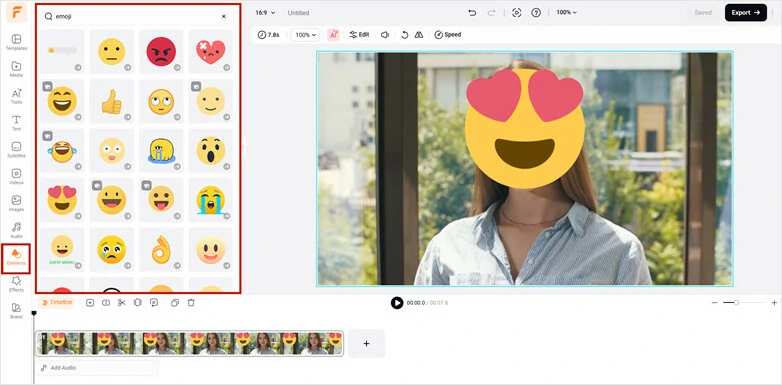Select the video clip in timeline

tap(190, 343)
